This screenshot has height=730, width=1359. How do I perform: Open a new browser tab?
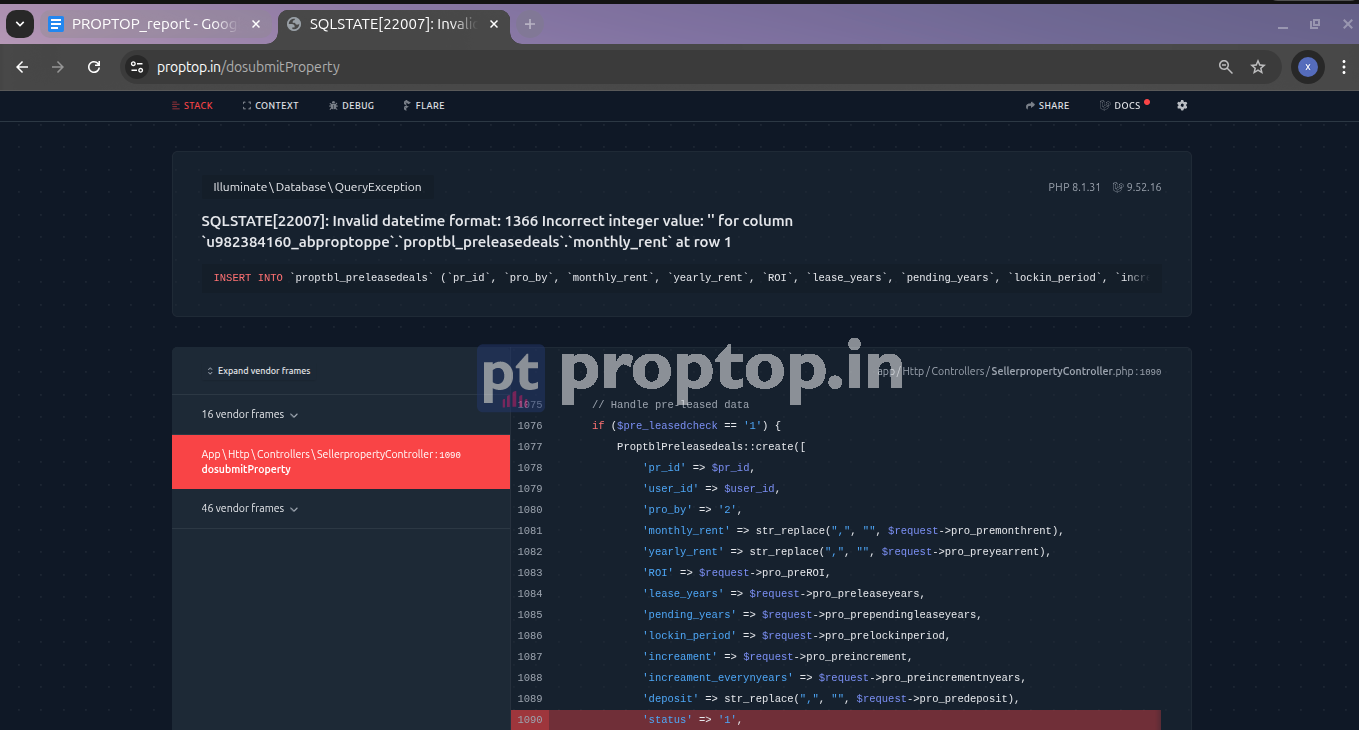coord(530,24)
